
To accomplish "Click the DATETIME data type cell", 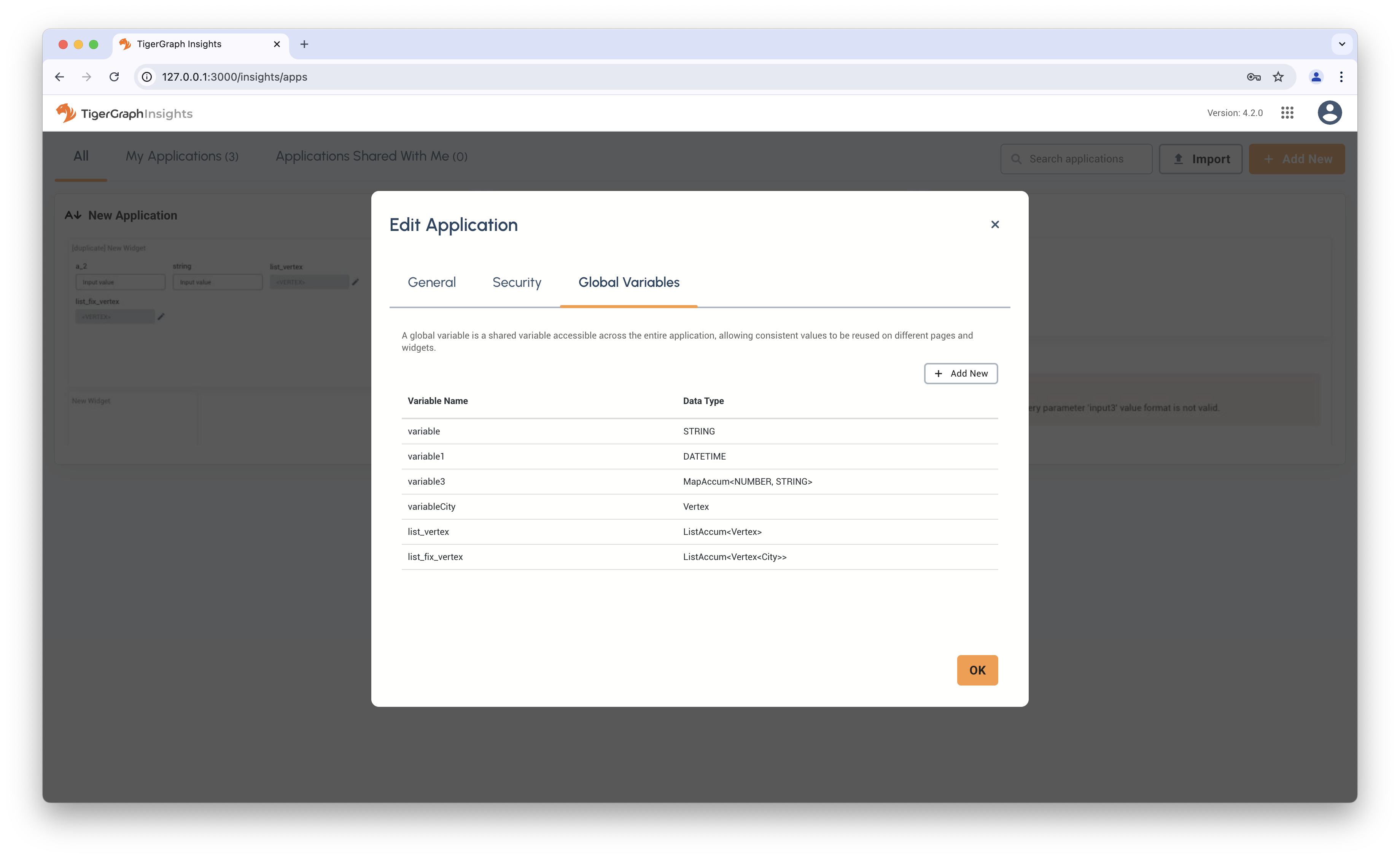I will [704, 456].
